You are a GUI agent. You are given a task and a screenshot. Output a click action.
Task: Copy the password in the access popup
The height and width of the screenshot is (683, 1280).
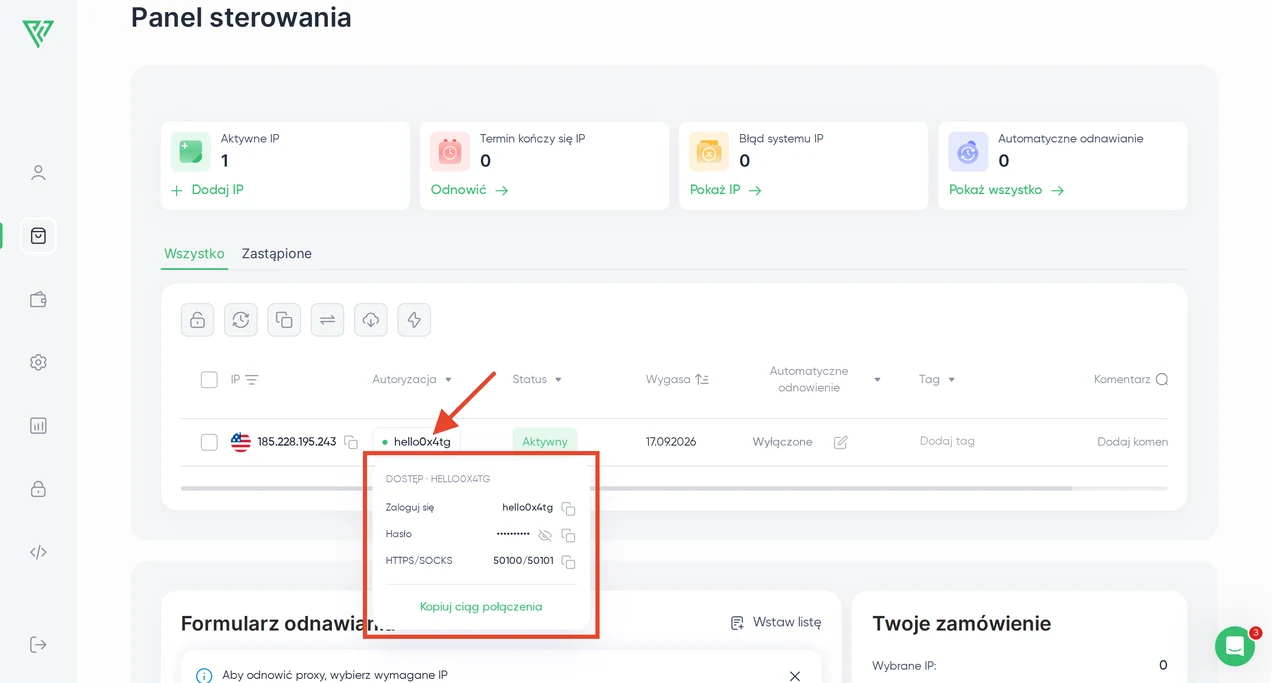tap(568, 535)
